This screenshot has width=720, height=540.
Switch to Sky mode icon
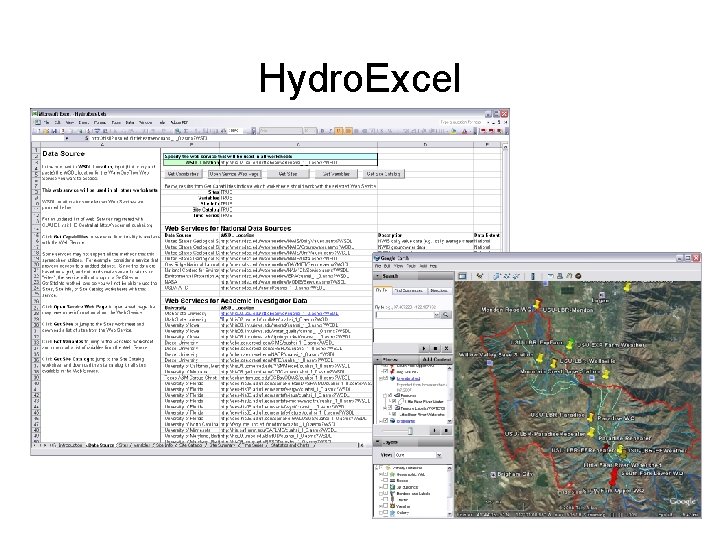pyautogui.click(x=578, y=276)
